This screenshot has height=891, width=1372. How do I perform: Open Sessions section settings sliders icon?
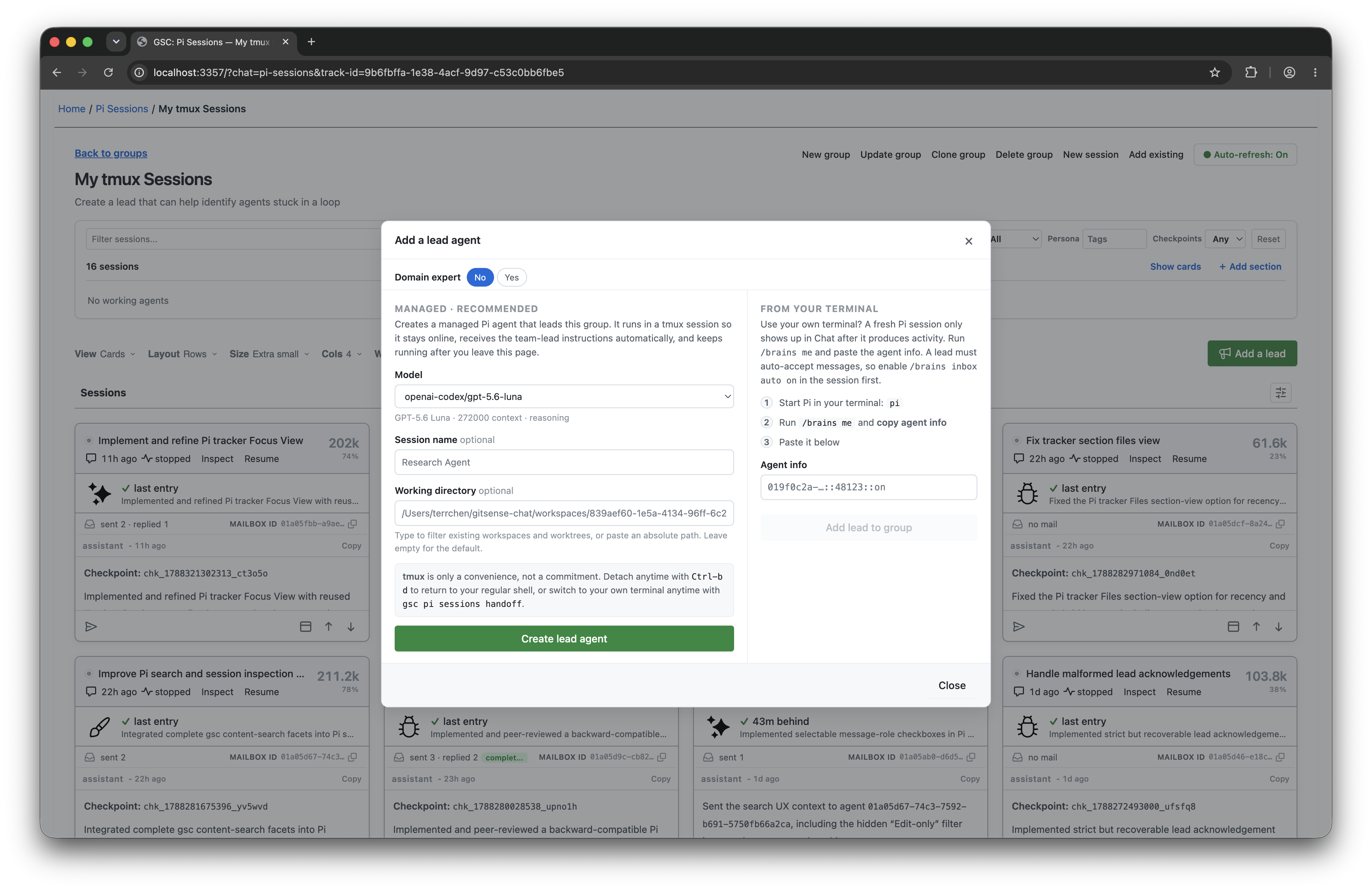[x=1281, y=393]
